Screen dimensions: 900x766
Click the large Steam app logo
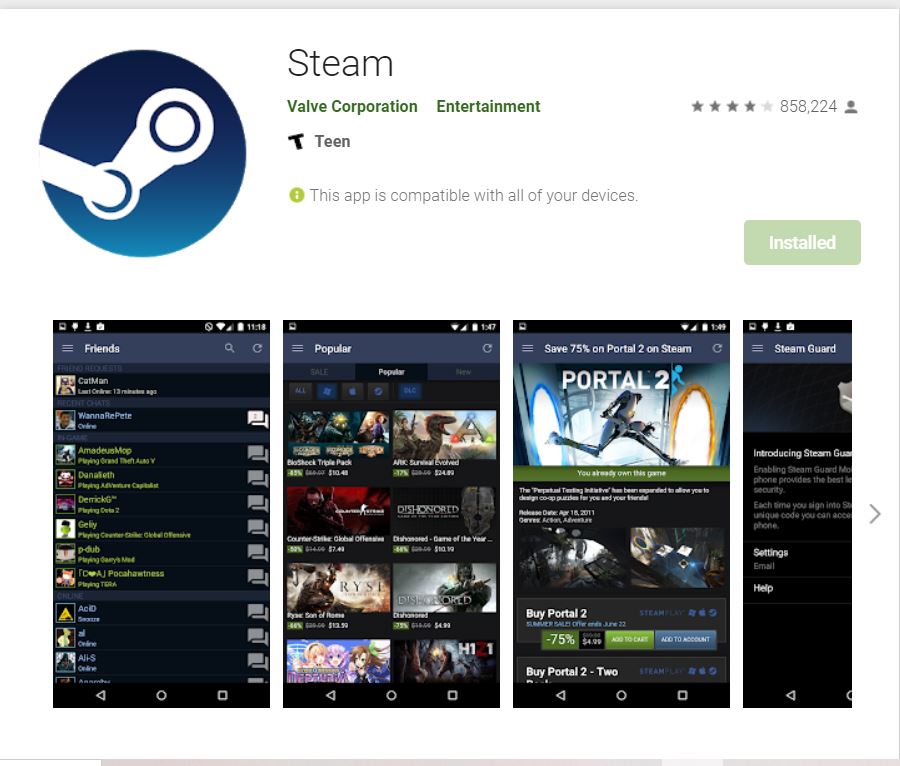(x=142, y=153)
